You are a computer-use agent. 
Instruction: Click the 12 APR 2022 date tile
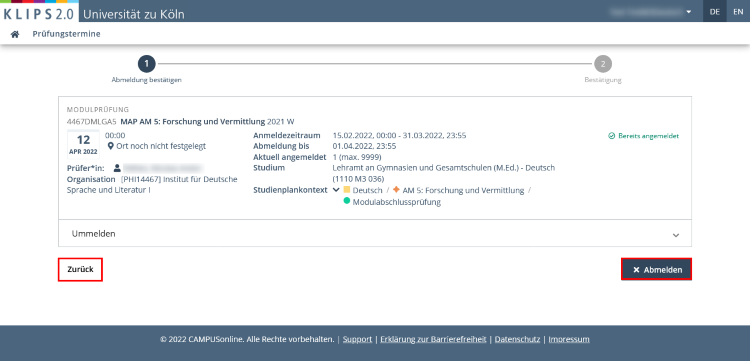(x=83, y=144)
